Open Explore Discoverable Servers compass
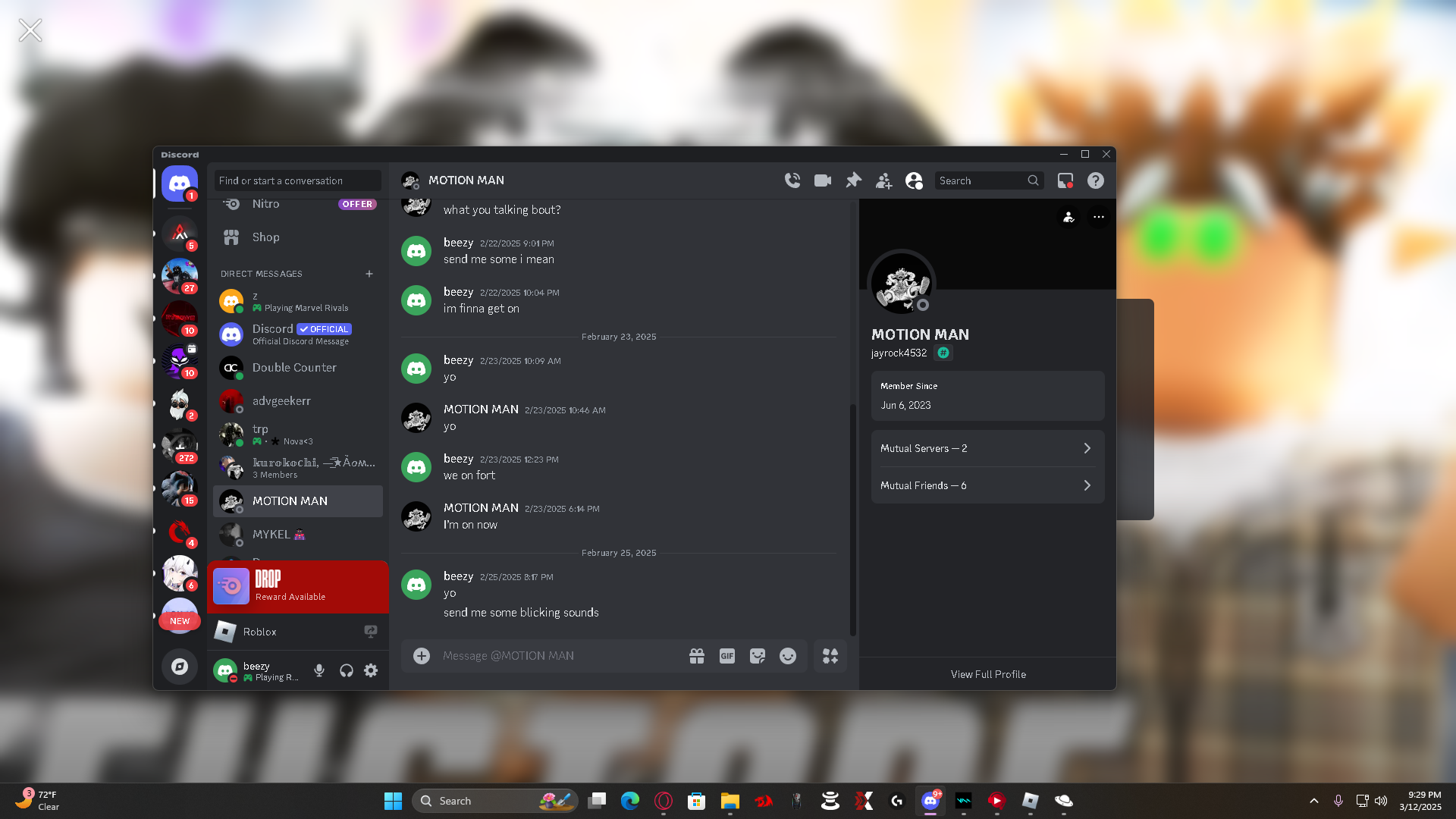Image resolution: width=1456 pixels, height=819 pixels. click(180, 667)
